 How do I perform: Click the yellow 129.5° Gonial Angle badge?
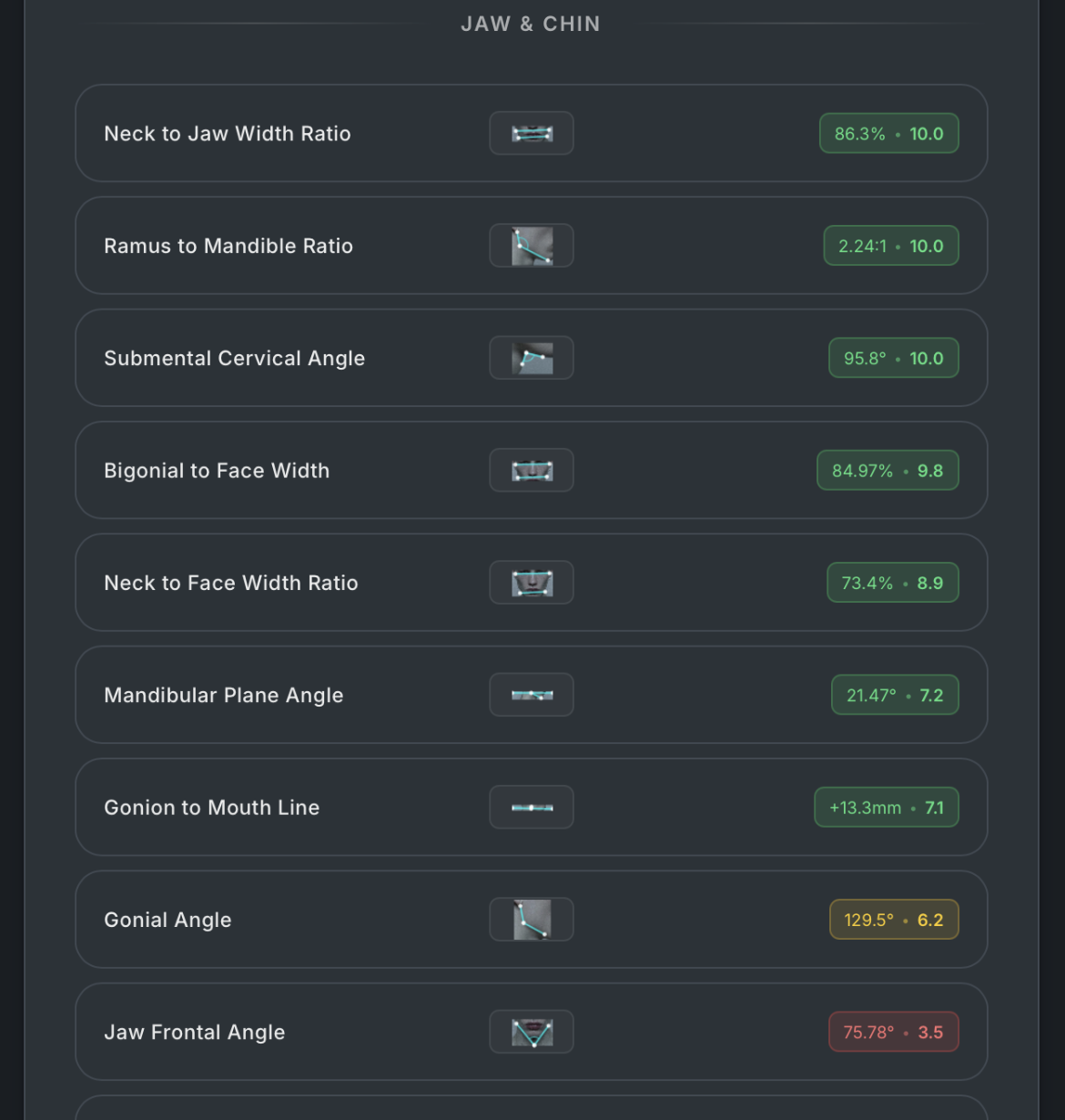pos(893,920)
